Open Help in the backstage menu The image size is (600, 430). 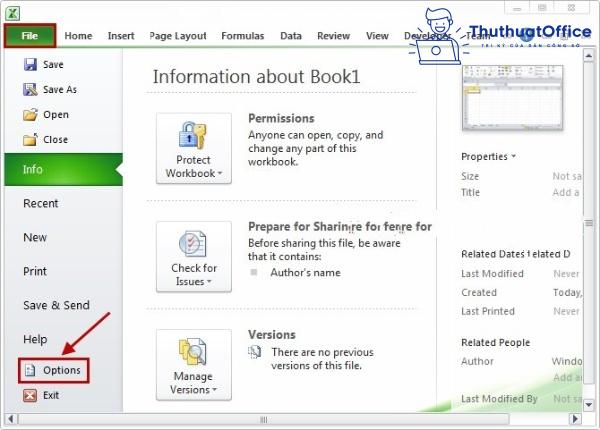click(35, 339)
